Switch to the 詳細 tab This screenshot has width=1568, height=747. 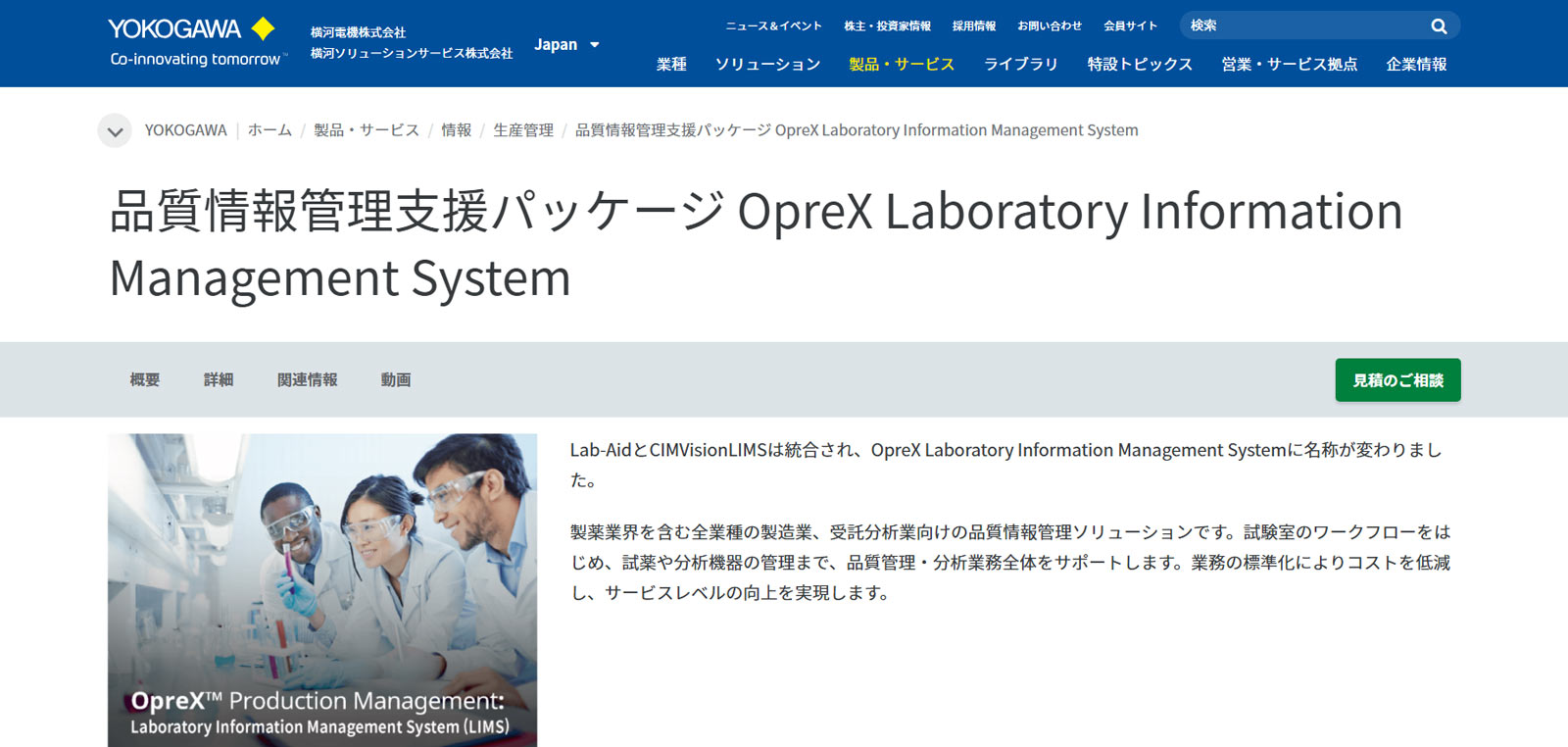click(219, 380)
